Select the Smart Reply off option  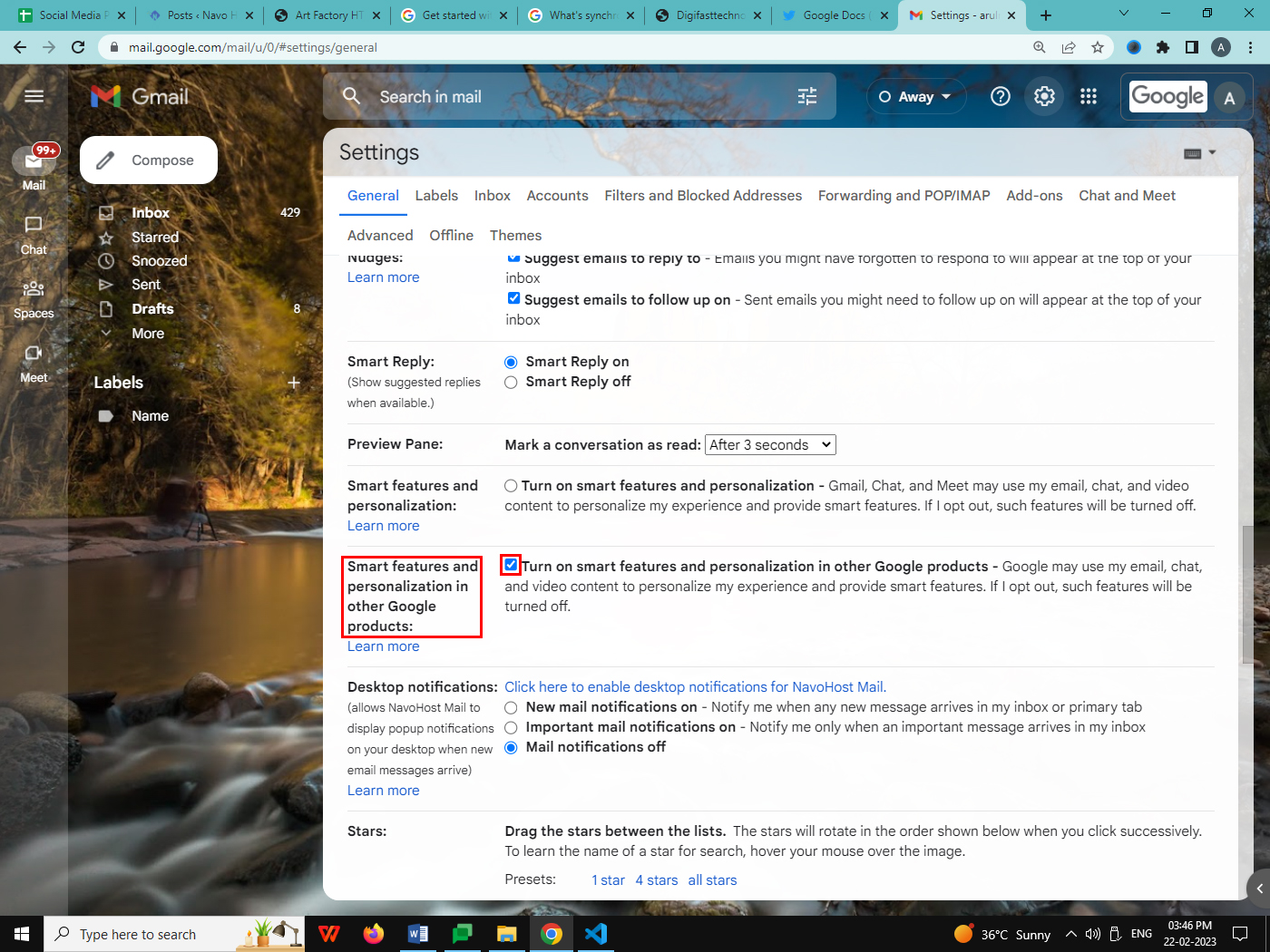[511, 382]
